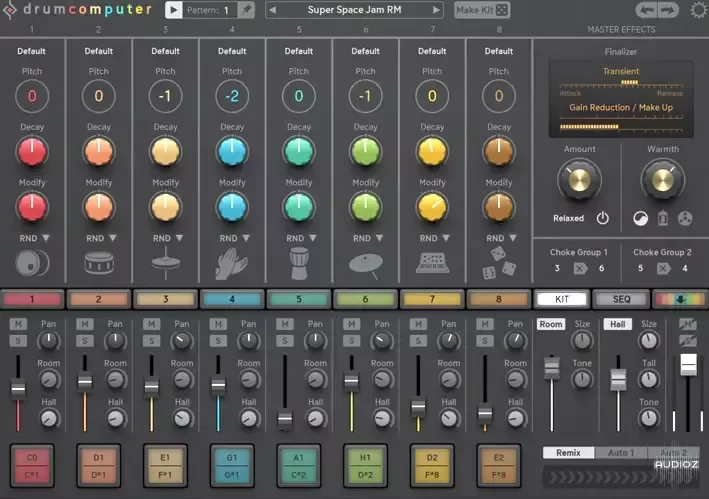Select the snare drum icon on channel 2
709x499 pixels.
coord(99,263)
